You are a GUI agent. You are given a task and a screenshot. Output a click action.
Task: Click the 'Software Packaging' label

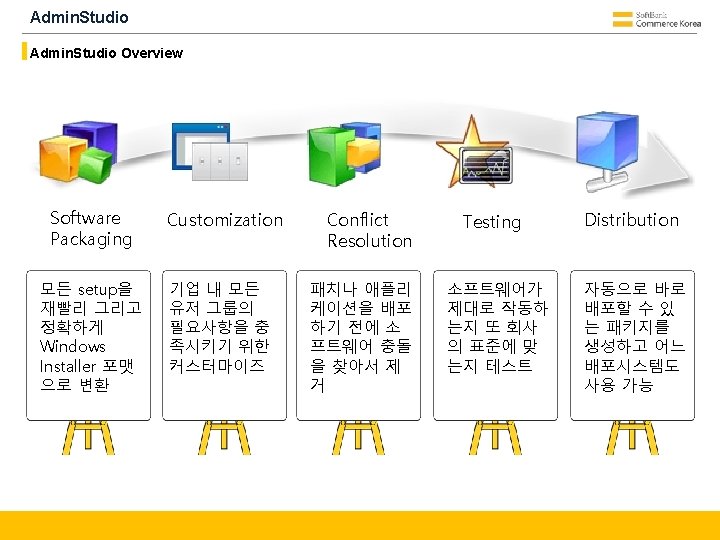coord(91,229)
